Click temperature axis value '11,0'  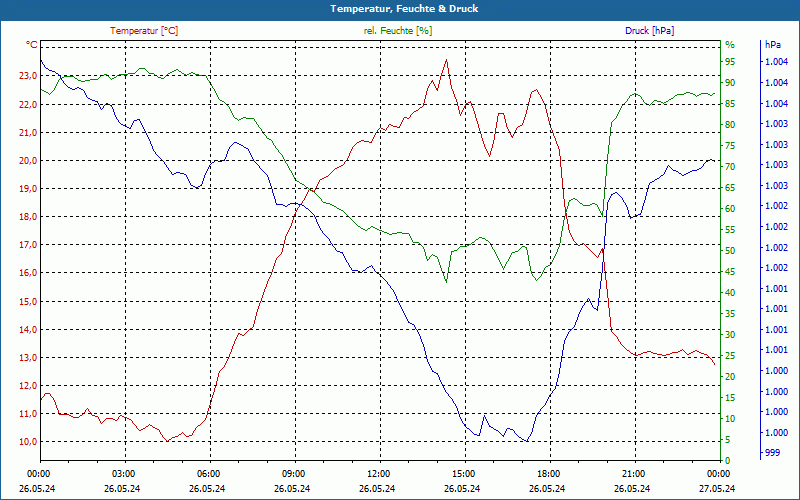pos(28,414)
